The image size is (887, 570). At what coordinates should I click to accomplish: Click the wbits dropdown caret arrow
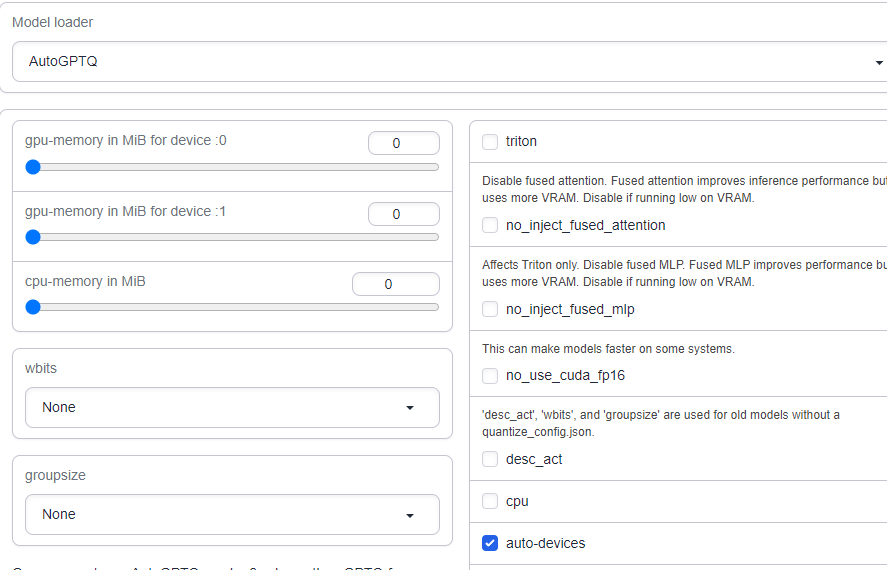[410, 408]
